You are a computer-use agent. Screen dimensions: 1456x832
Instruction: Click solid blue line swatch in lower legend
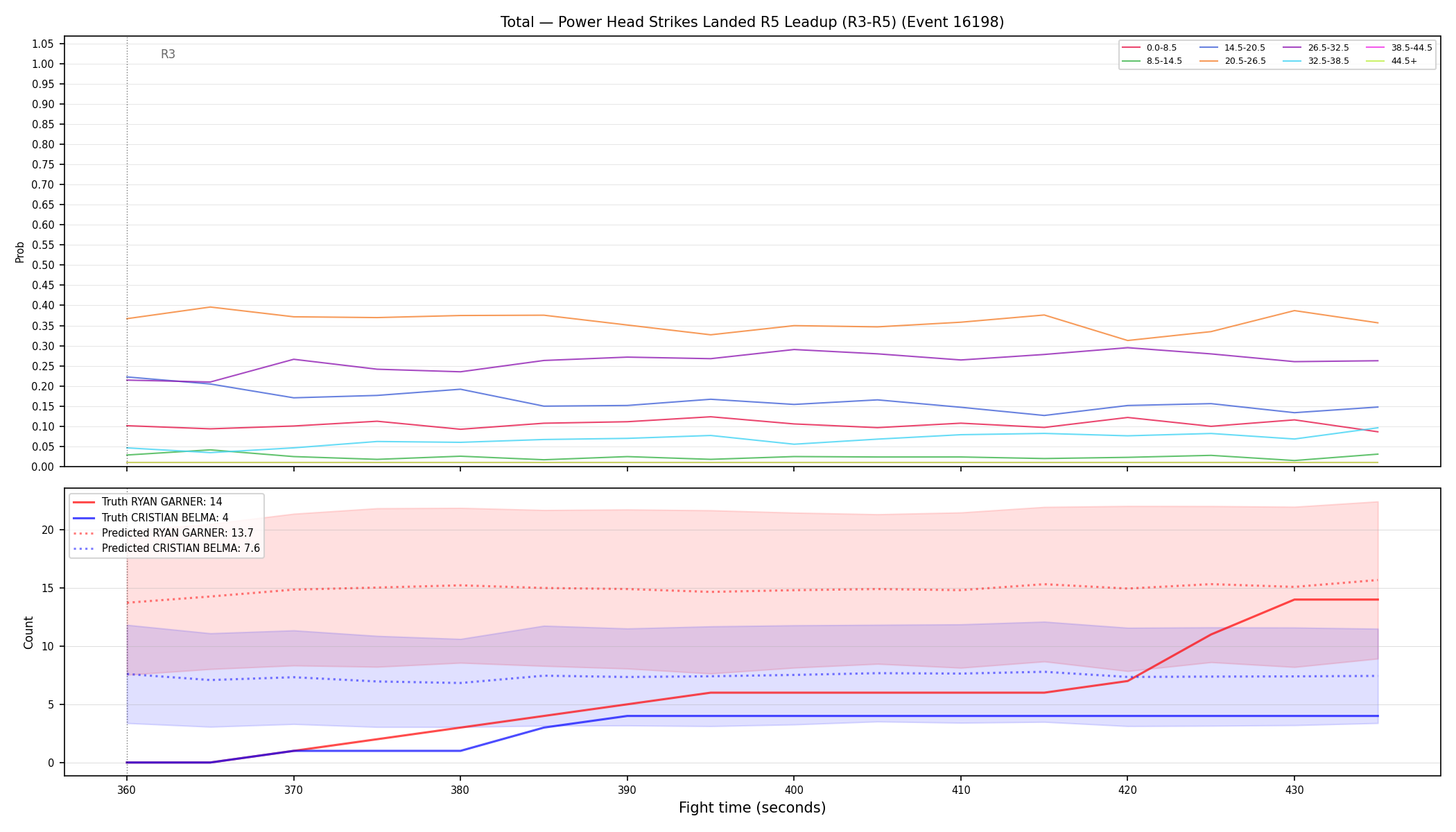[84, 517]
